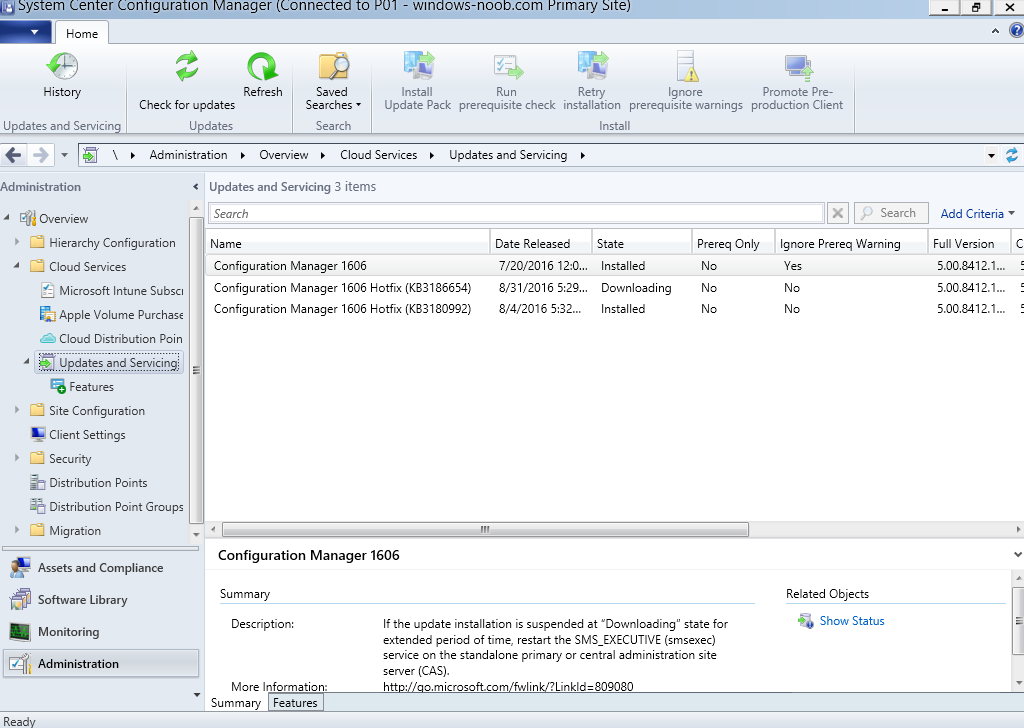Sort by the Date Released column header
The height and width of the screenshot is (728, 1024).
pyautogui.click(x=541, y=244)
